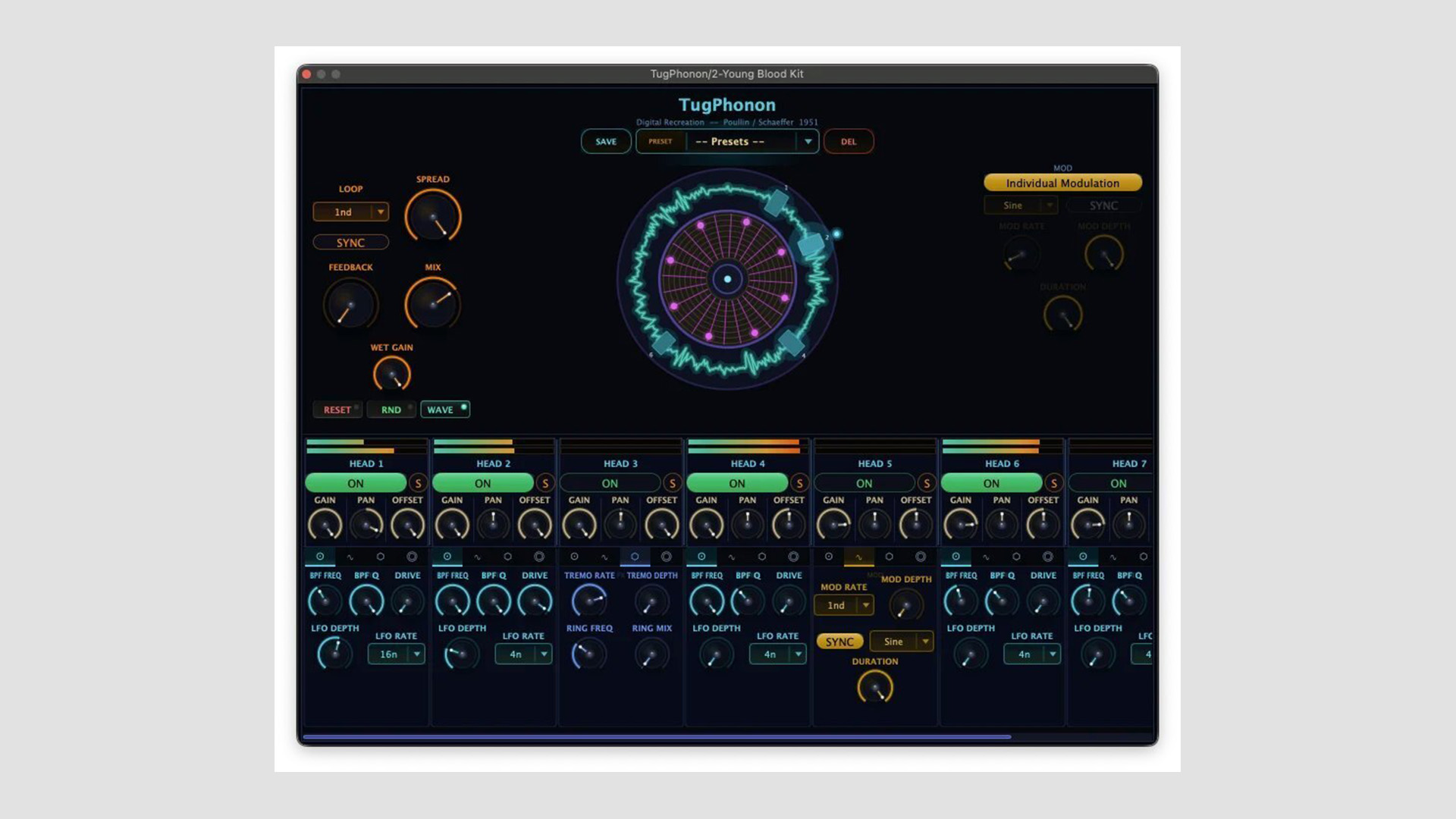Open Head 2 sine-wave modulation tab icon

tap(478, 557)
